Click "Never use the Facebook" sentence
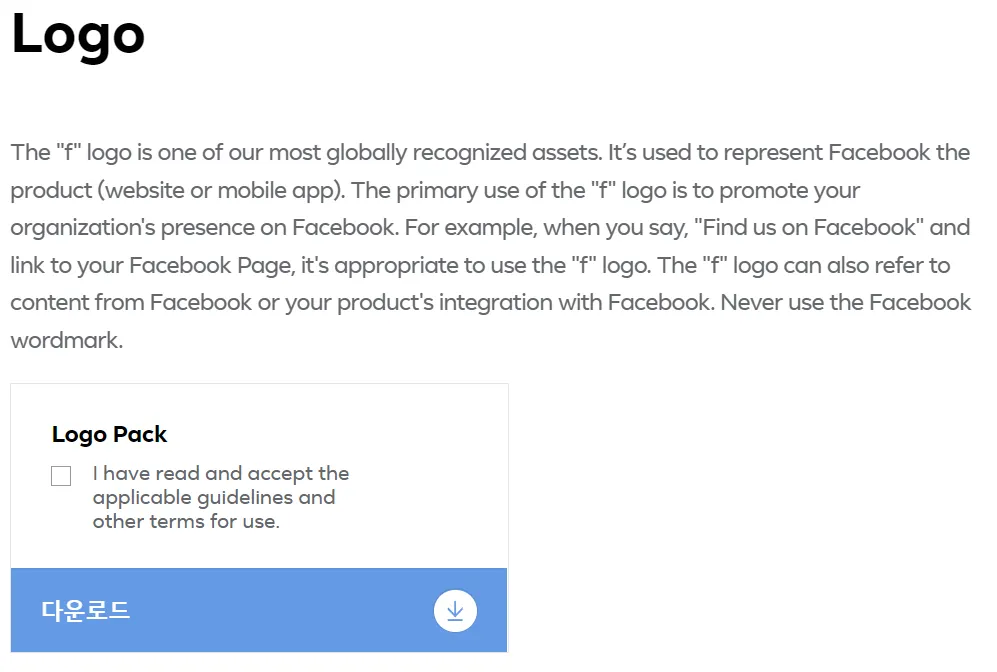This screenshot has height=672, width=997. (x=846, y=302)
